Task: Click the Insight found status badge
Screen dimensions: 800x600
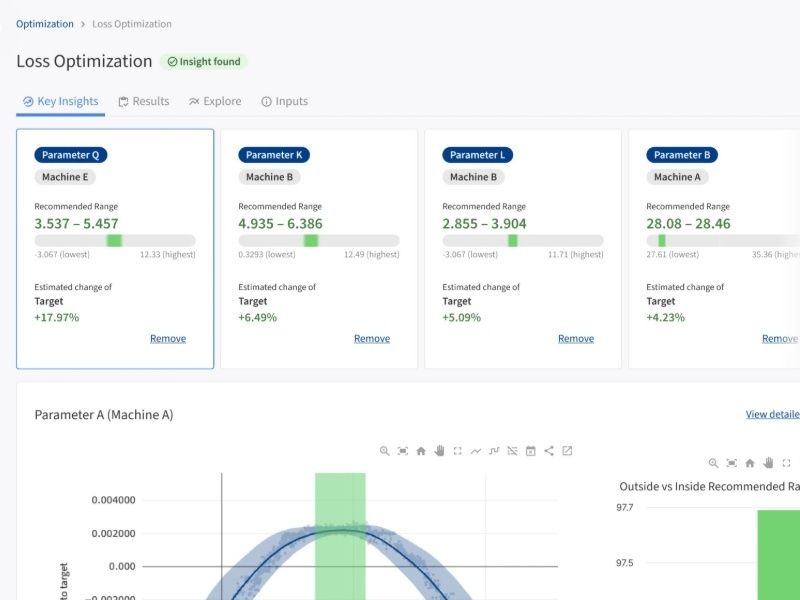Action: [x=204, y=62]
